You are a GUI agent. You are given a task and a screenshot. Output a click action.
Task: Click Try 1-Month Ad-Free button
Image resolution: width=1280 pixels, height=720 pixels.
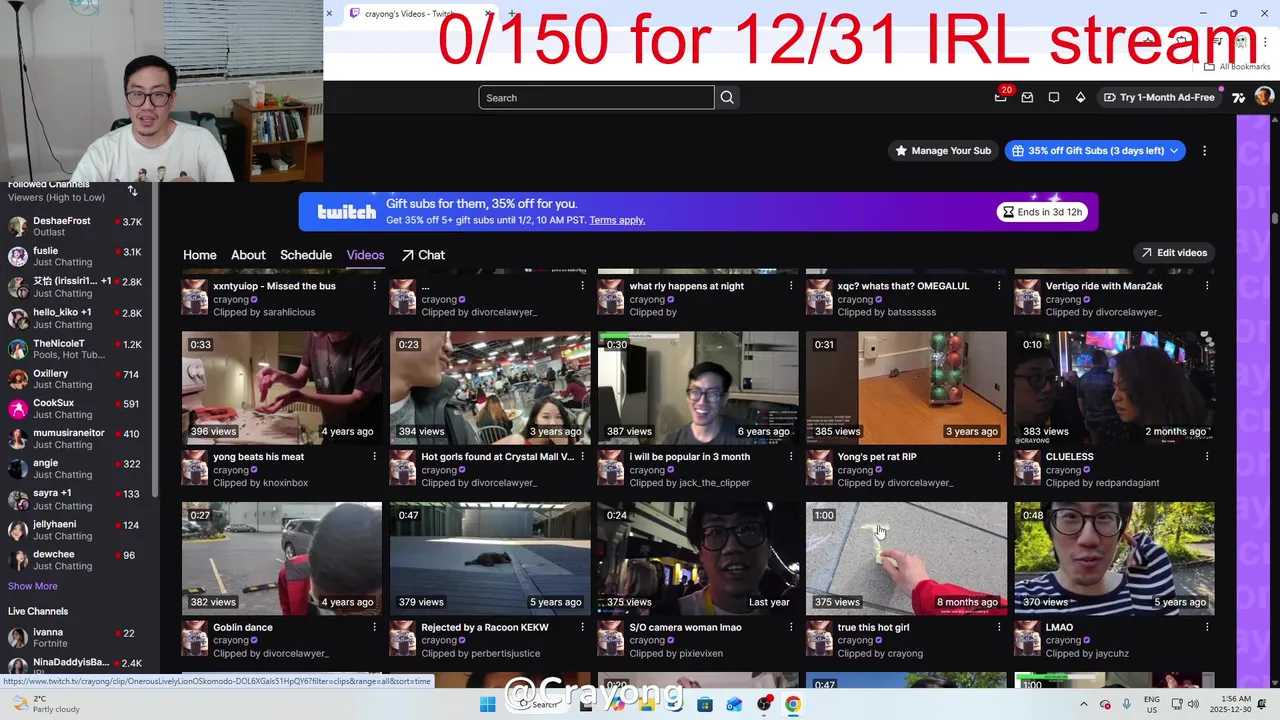(x=1159, y=97)
